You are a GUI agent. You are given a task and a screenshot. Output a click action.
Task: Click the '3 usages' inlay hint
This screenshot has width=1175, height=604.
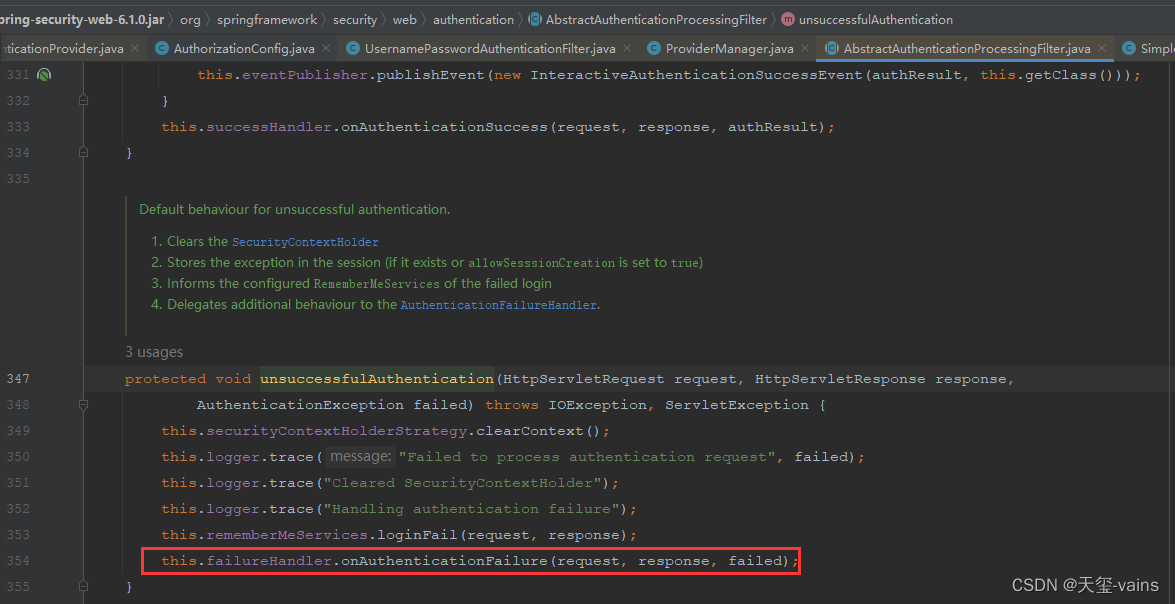[x=154, y=352]
